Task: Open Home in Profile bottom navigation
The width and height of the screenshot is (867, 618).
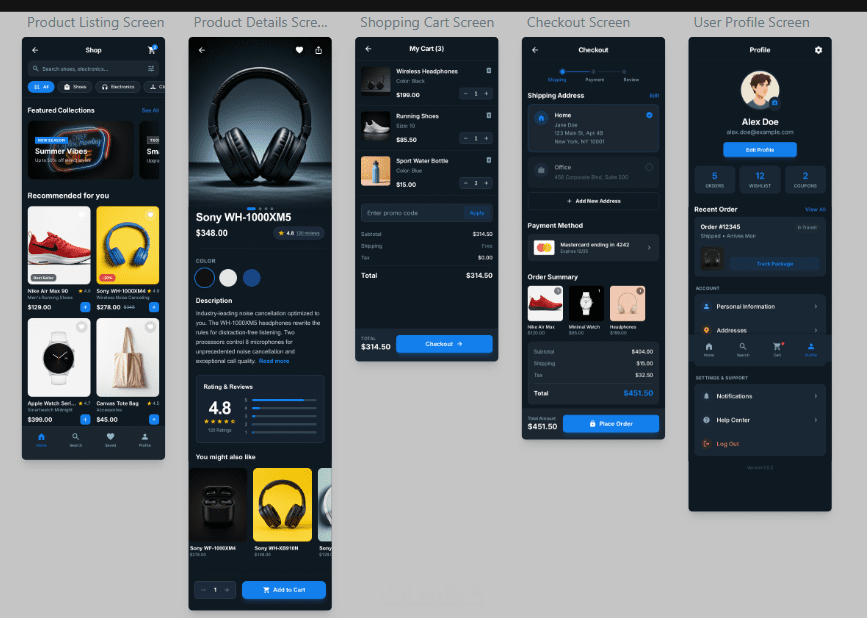Action: [709, 349]
